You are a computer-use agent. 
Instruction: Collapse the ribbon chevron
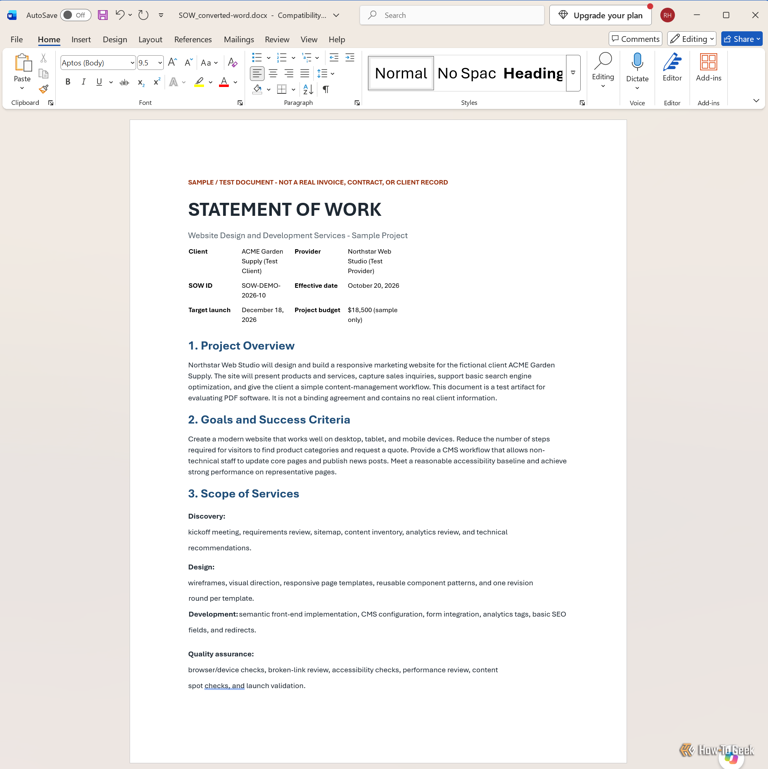pyautogui.click(x=756, y=101)
